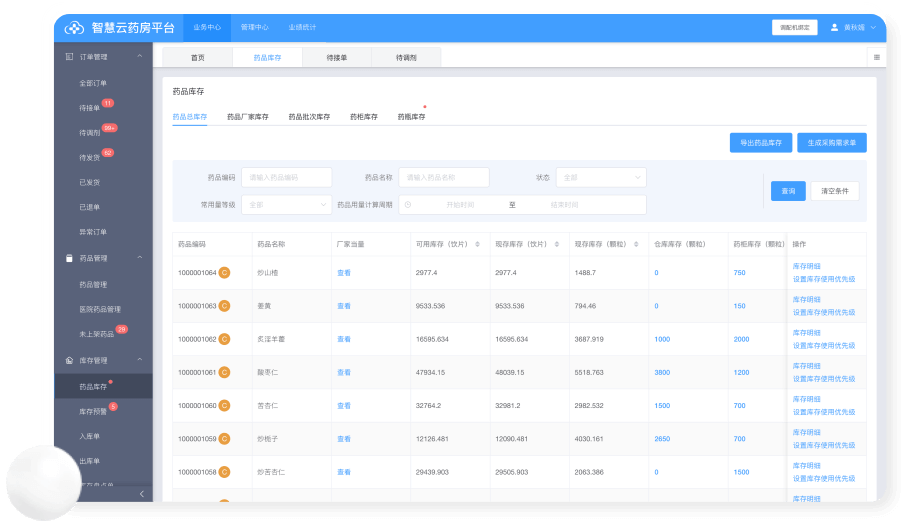Image resolution: width=907 pixels, height=529 pixels.
Task: Click the 订单管理 list icon in sidebar
Action: coord(69,57)
